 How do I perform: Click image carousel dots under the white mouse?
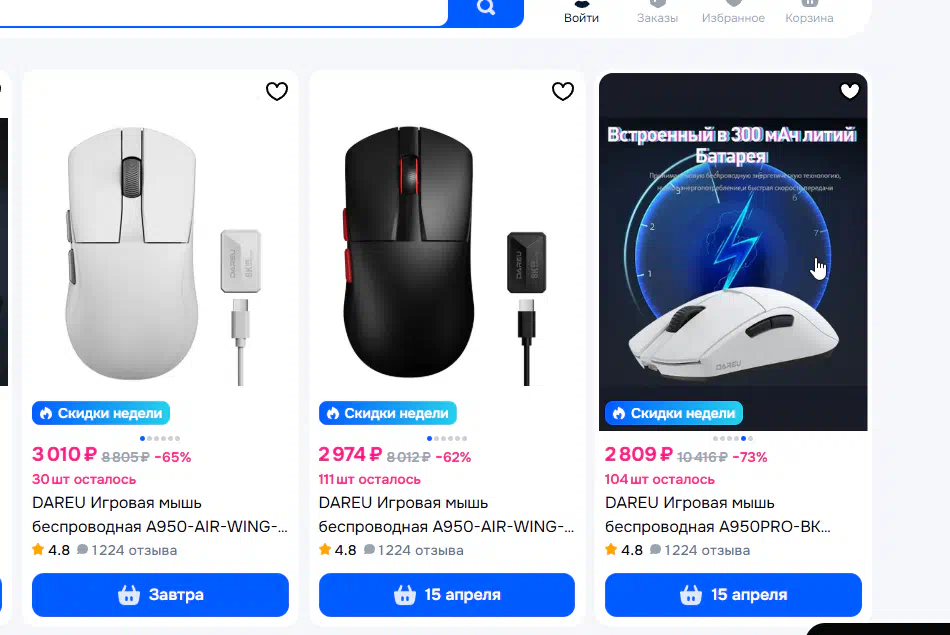pos(160,438)
